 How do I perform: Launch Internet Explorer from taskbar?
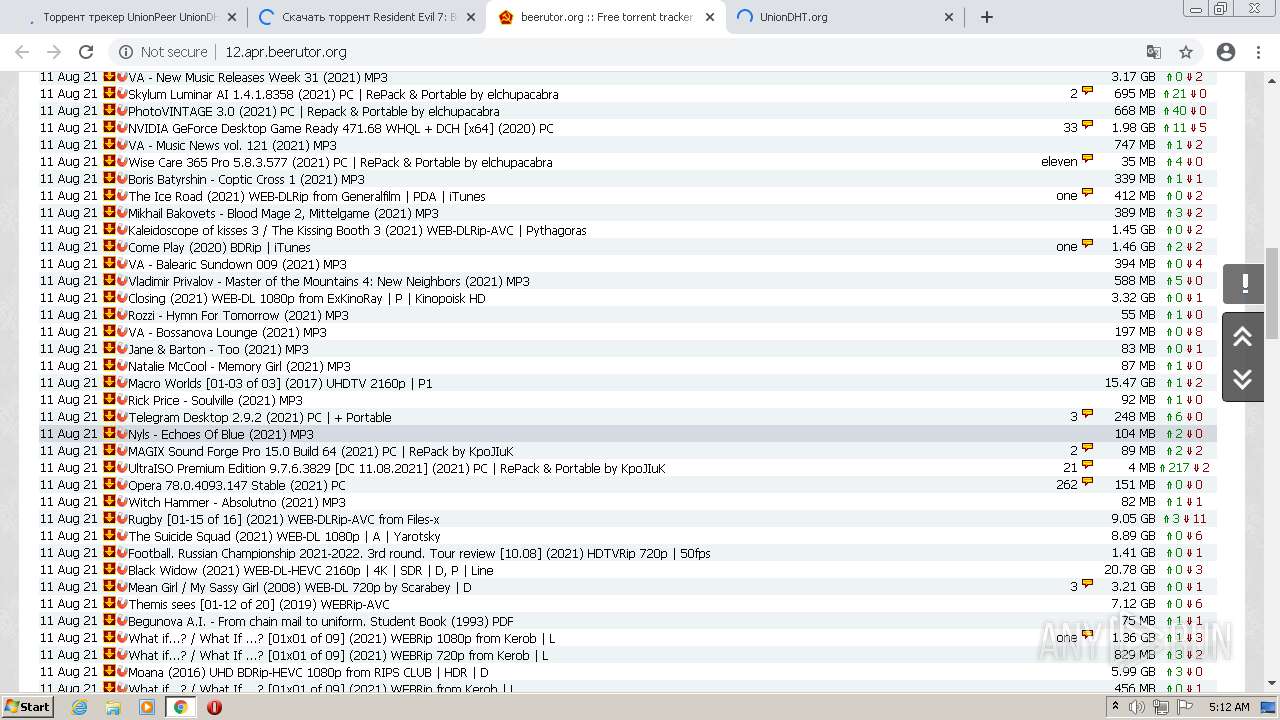(80, 707)
